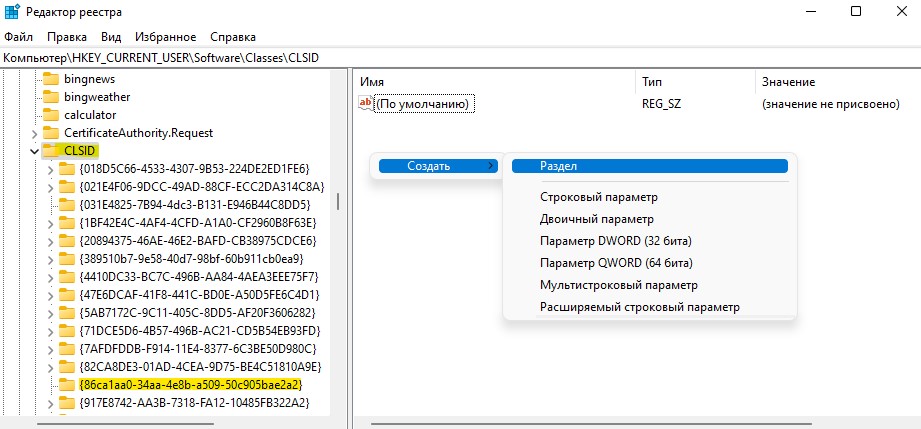This screenshot has height=429, width=921.
Task: Expand key {4410DC33-BC7C-496B-AA84-4AEA3EEE75F7}
Action: click(50, 277)
